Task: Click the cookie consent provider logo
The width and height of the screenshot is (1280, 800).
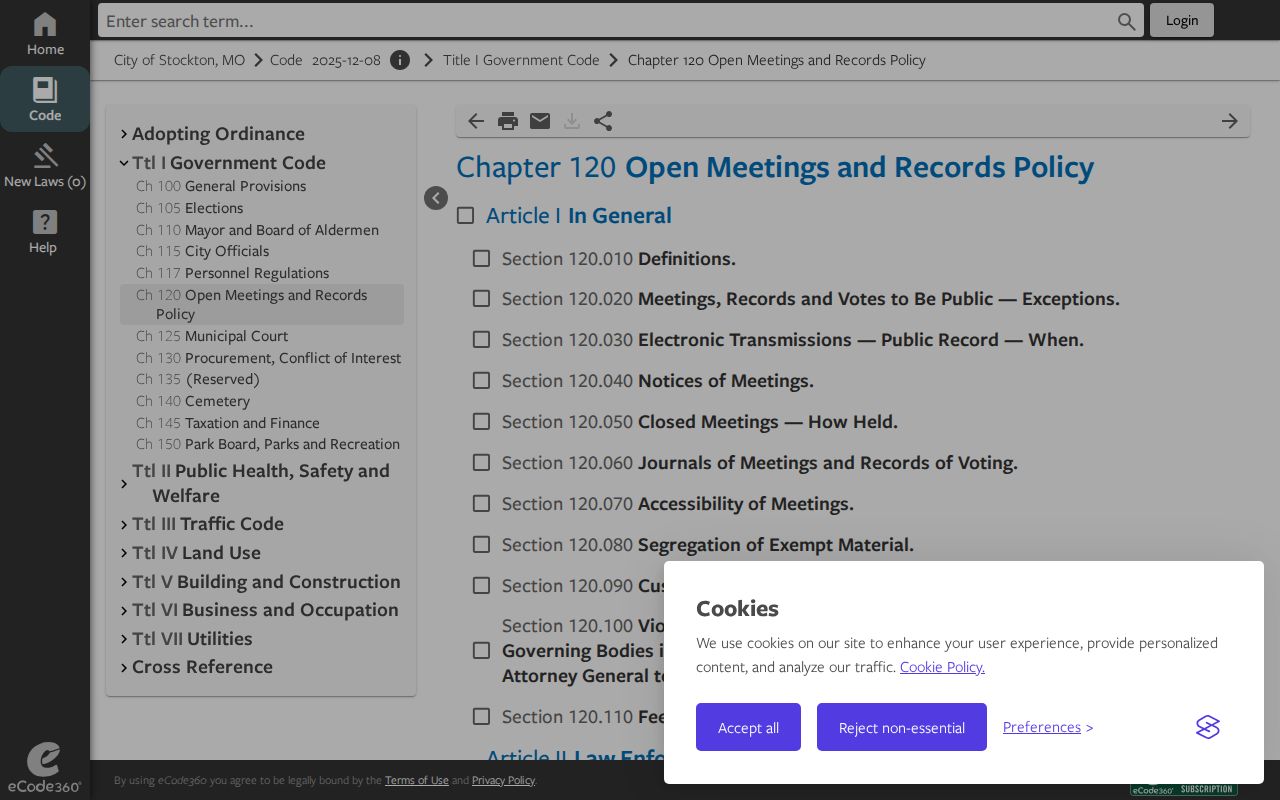Action: click(1208, 727)
